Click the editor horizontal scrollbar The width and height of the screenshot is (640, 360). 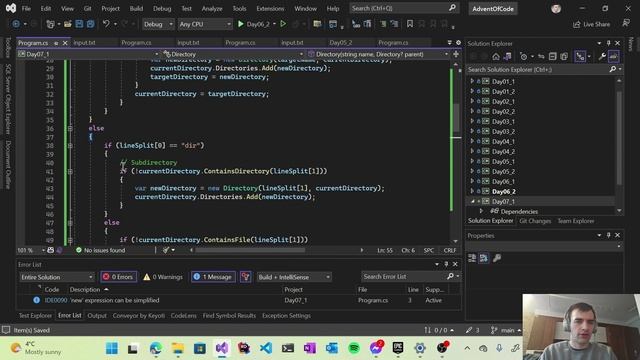coord(250,250)
